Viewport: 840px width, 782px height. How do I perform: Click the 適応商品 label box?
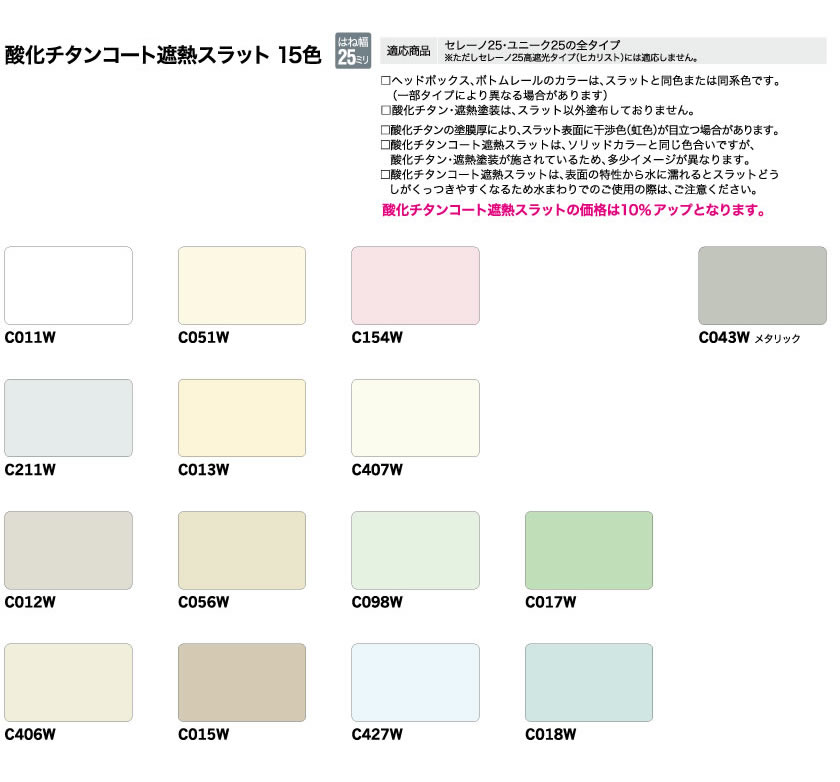pyautogui.click(x=408, y=51)
